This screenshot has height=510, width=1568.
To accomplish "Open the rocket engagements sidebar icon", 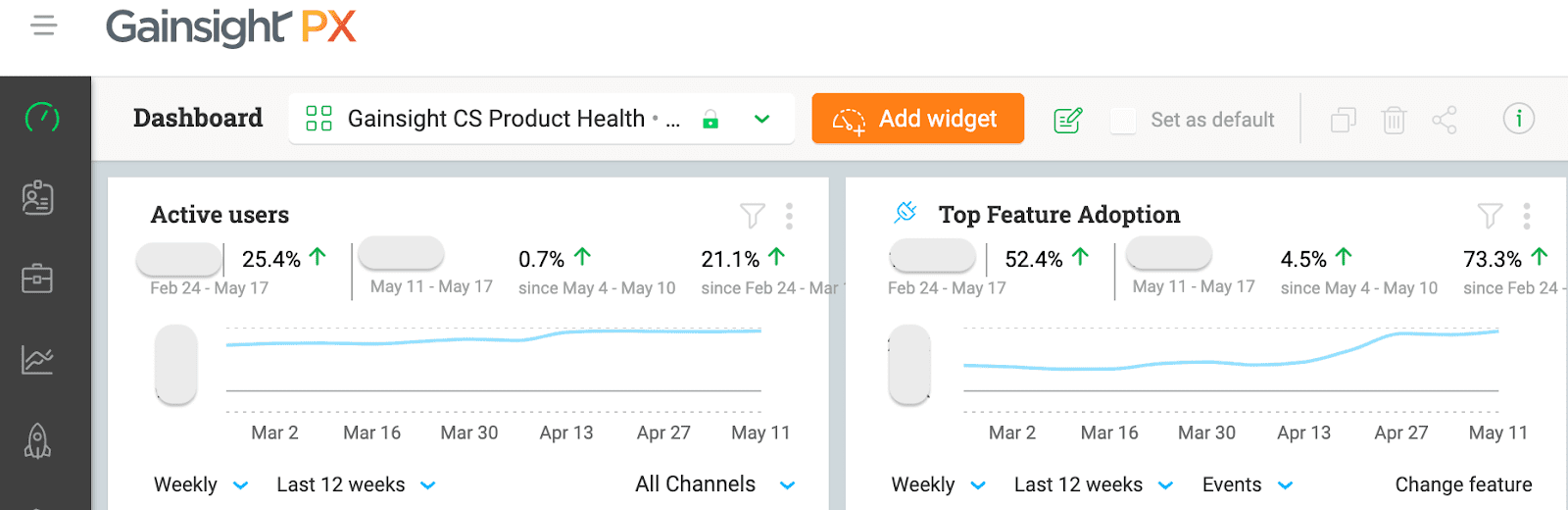I will (38, 441).
